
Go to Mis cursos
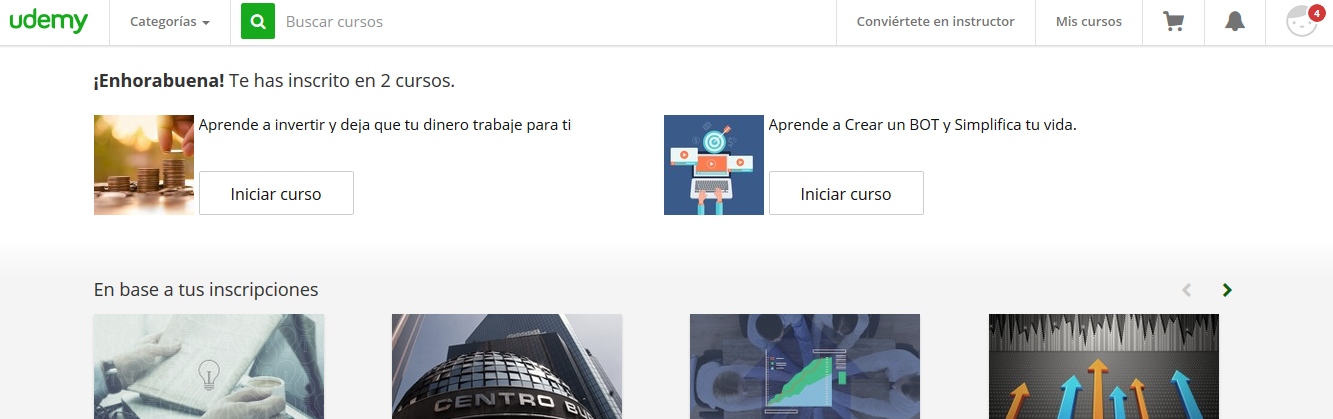[1088, 22]
